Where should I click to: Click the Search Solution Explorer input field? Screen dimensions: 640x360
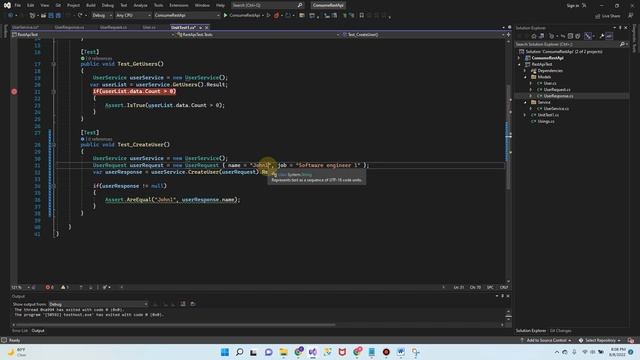coord(567,44)
